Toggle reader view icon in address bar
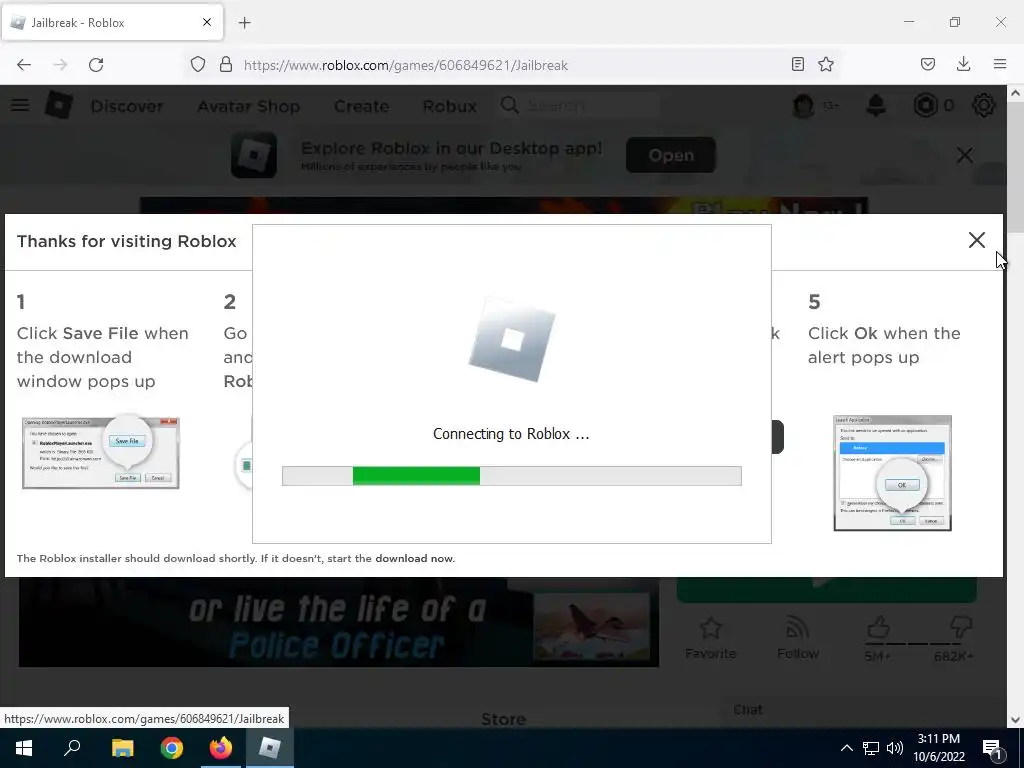1024x768 pixels. tap(797, 64)
